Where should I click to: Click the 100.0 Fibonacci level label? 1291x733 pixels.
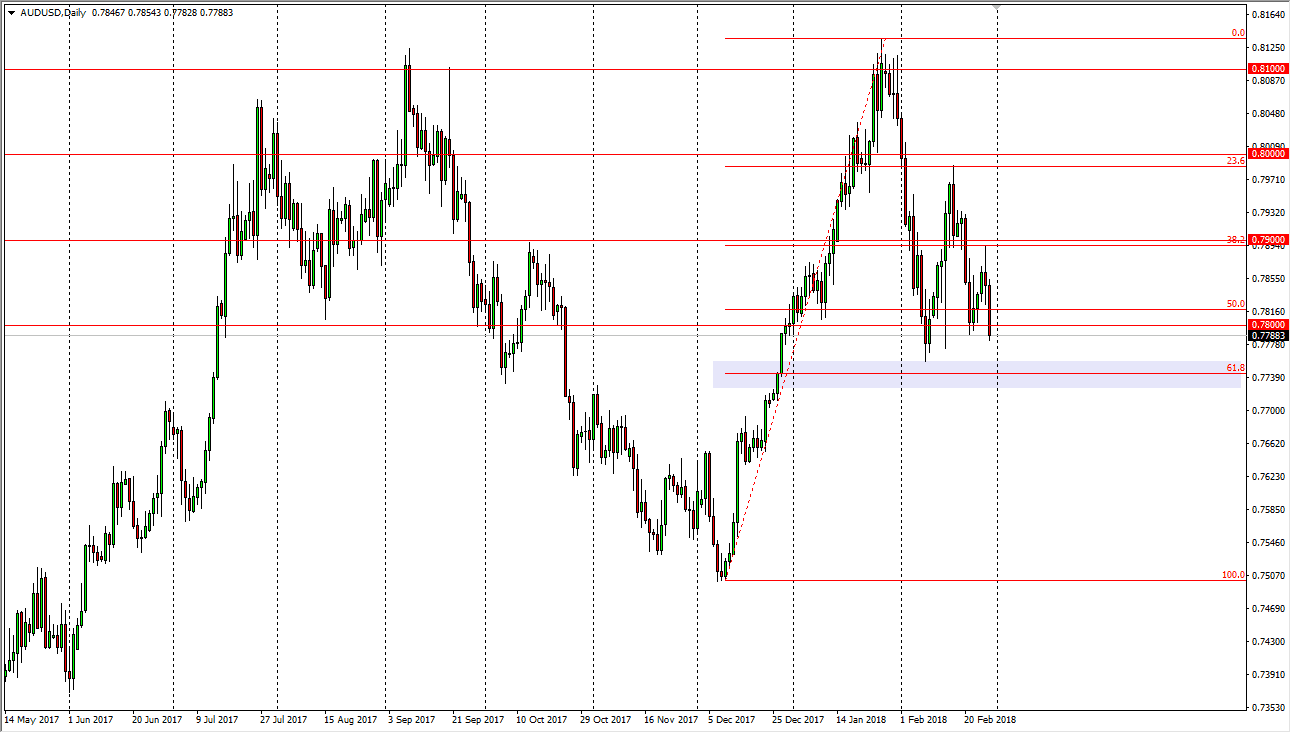pos(1233,575)
